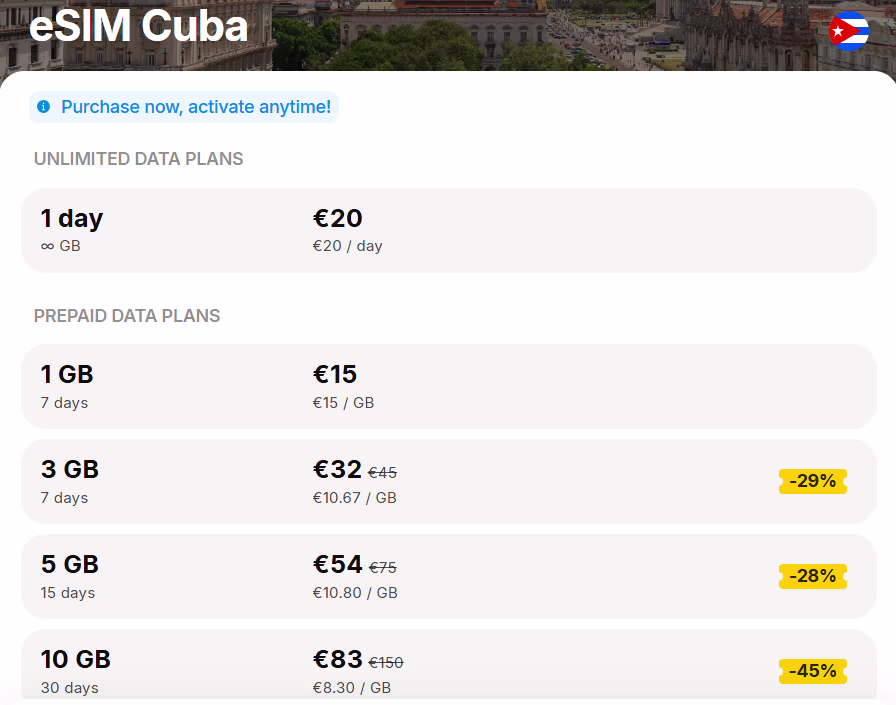
Task: Click the -29% discount badge
Action: point(813,481)
